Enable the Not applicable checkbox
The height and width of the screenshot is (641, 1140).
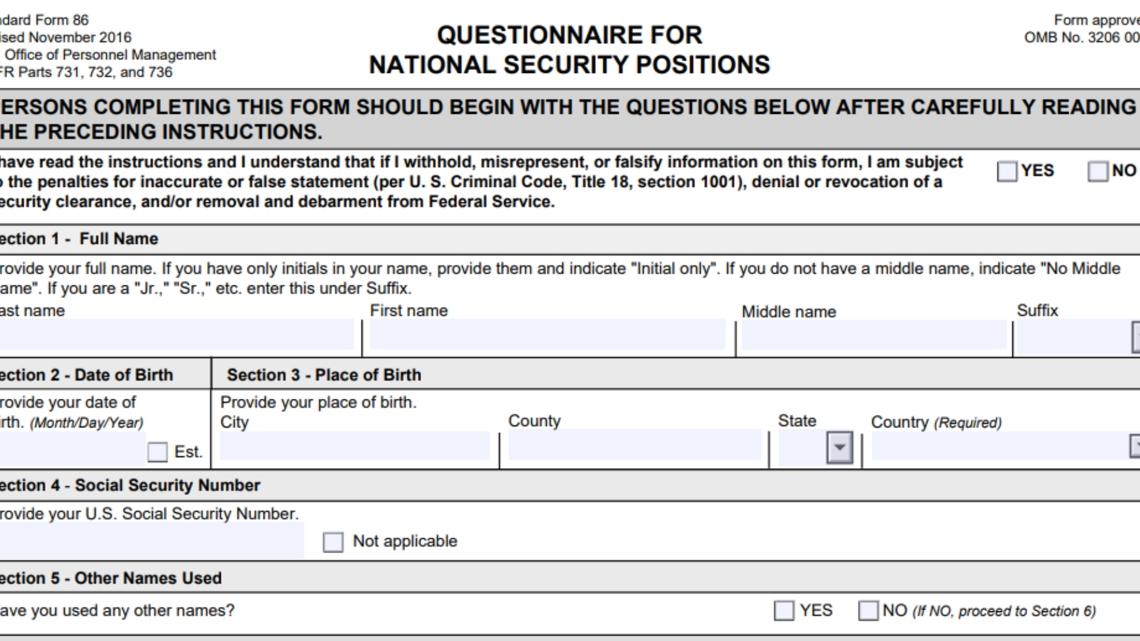coord(333,542)
